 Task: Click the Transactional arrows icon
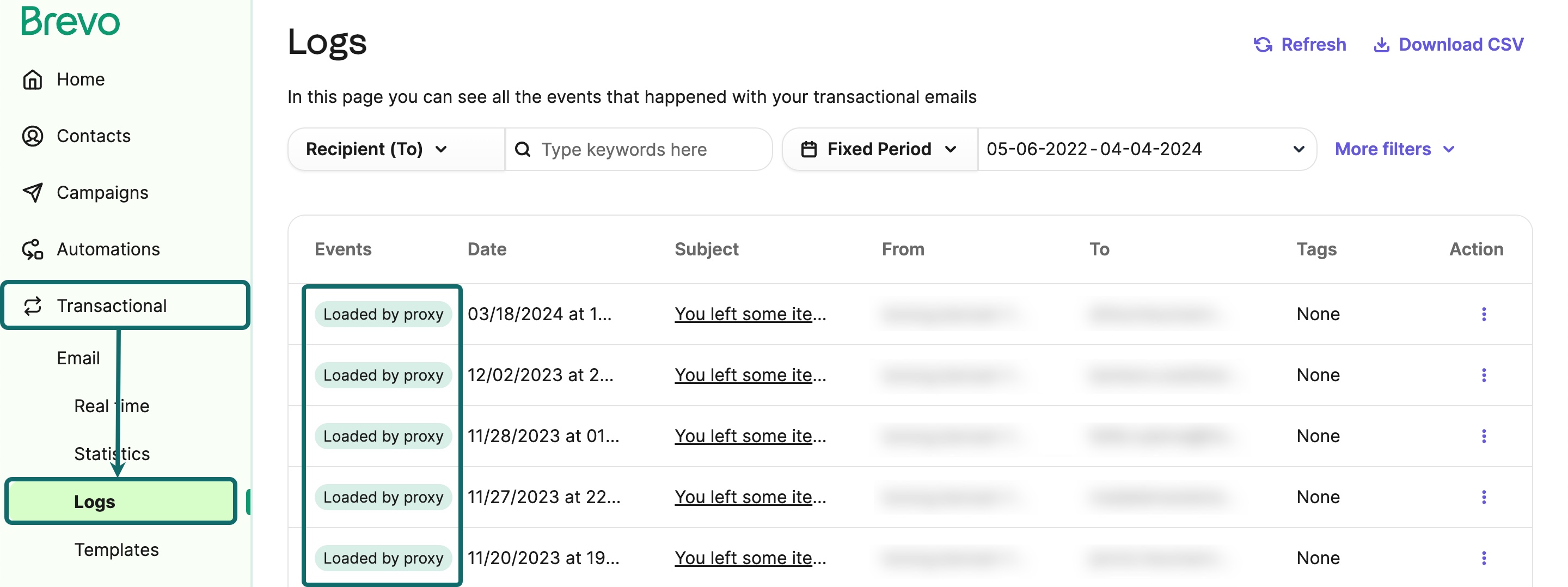(x=32, y=305)
